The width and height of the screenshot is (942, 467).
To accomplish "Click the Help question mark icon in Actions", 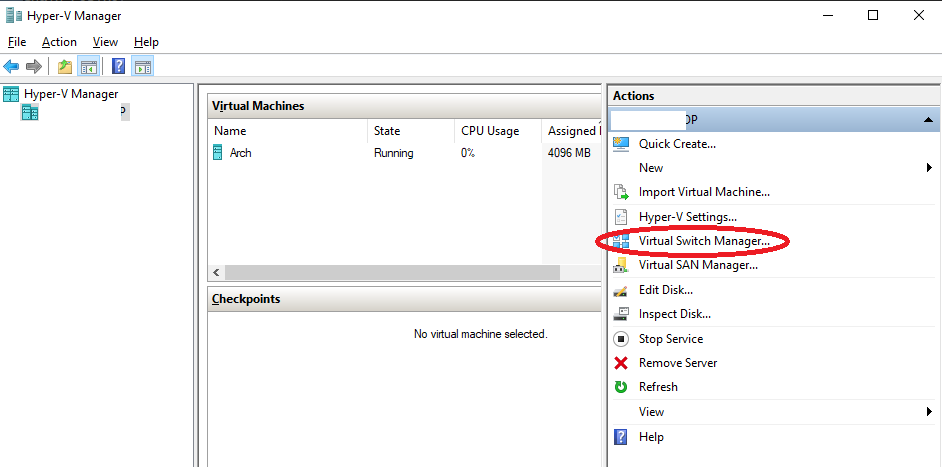I will (621, 437).
